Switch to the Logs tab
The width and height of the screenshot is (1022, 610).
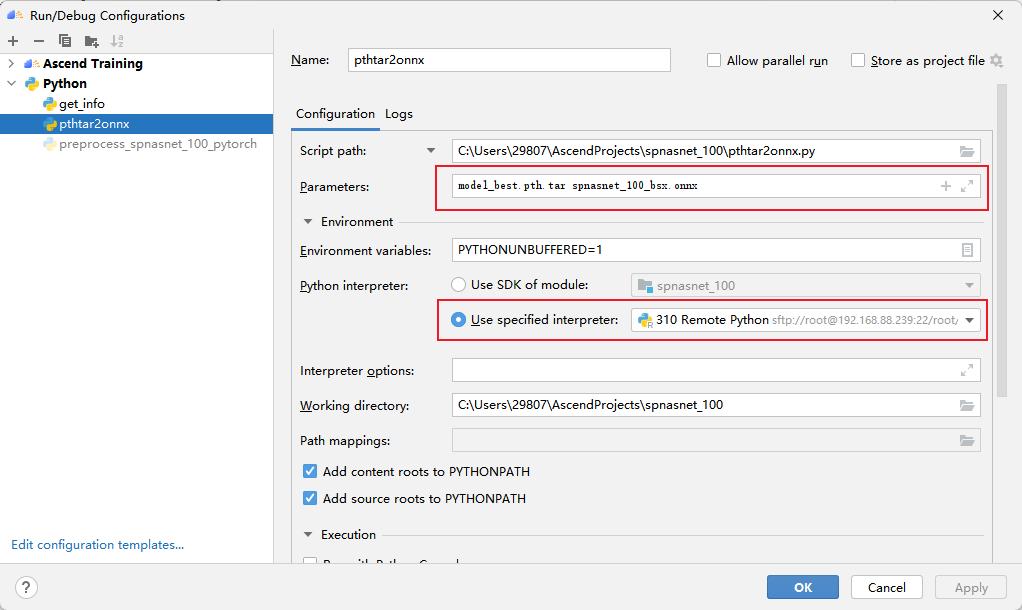coord(398,114)
